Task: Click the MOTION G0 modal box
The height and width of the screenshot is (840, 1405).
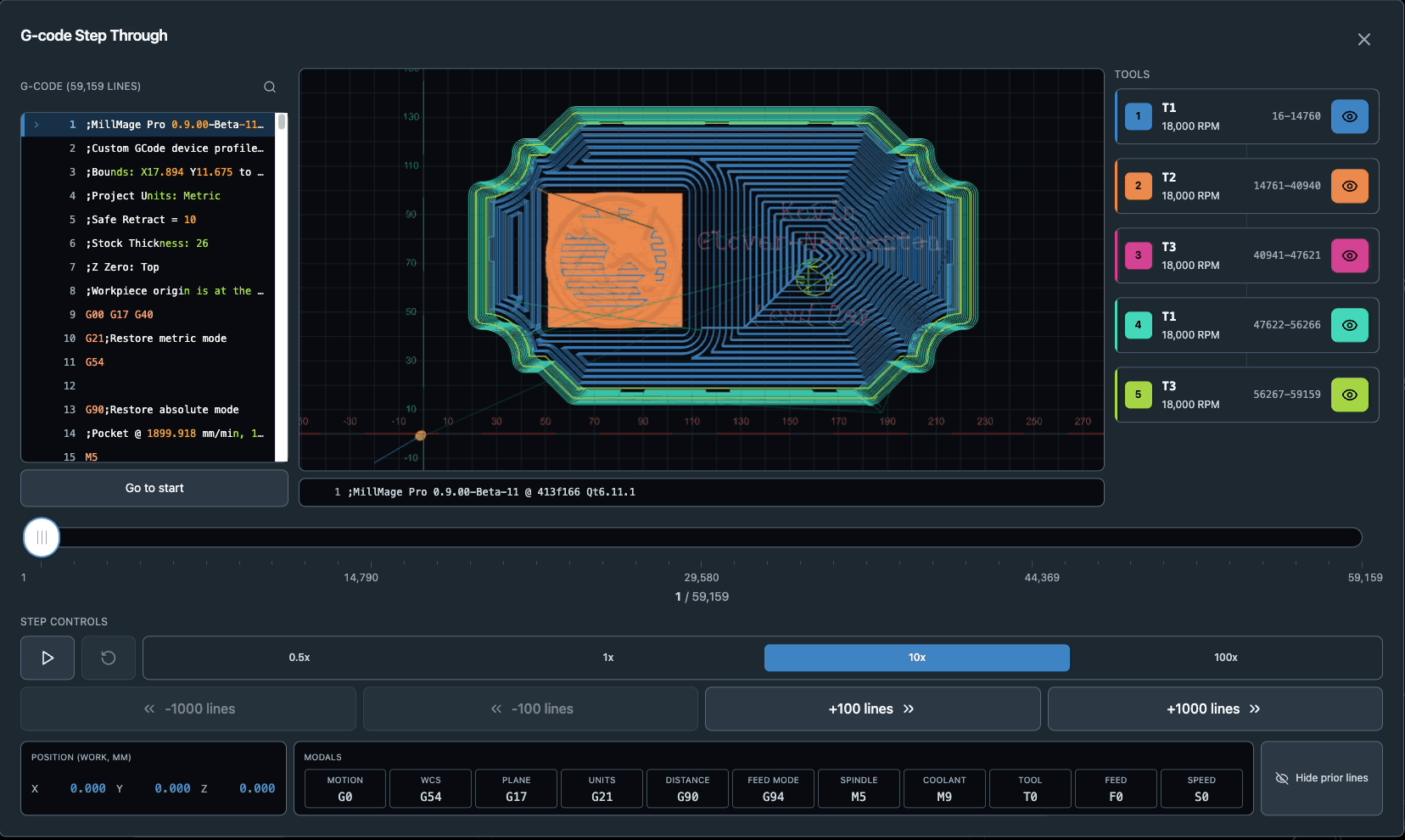Action: point(345,788)
